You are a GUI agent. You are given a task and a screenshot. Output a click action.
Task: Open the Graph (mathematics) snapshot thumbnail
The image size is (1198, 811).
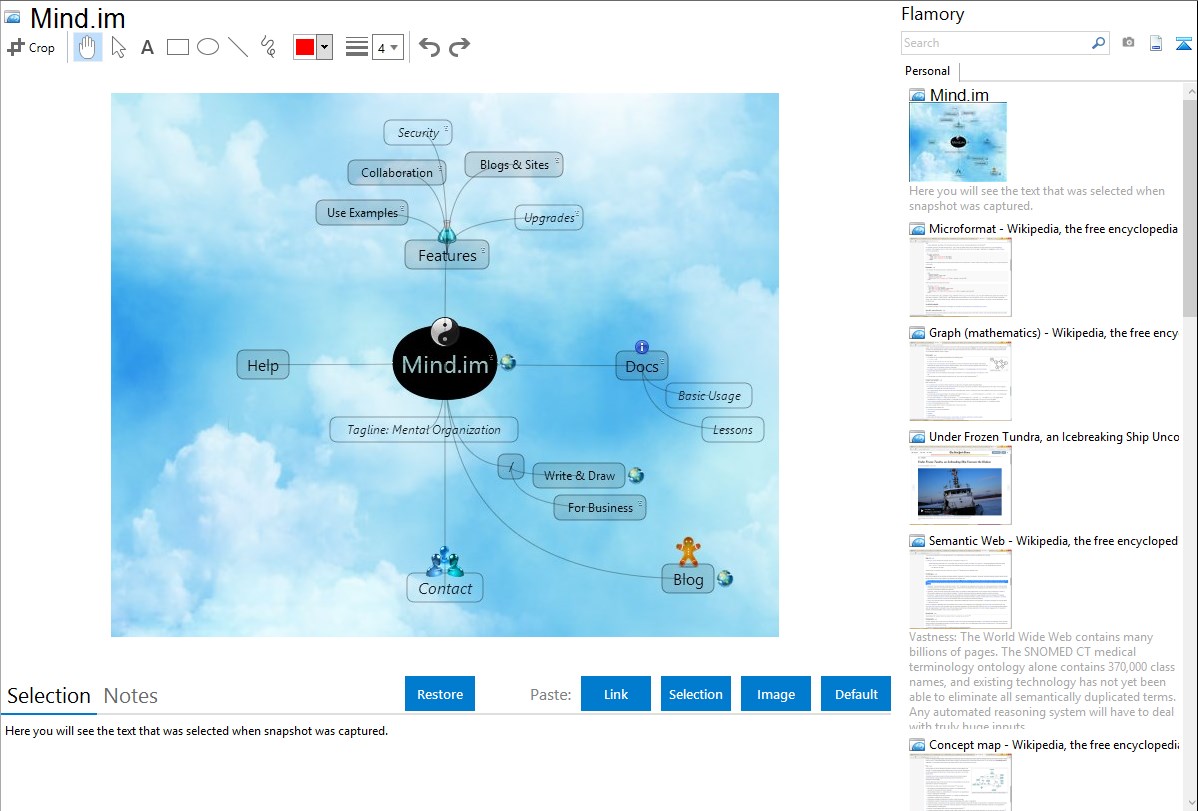[x=960, y=381]
